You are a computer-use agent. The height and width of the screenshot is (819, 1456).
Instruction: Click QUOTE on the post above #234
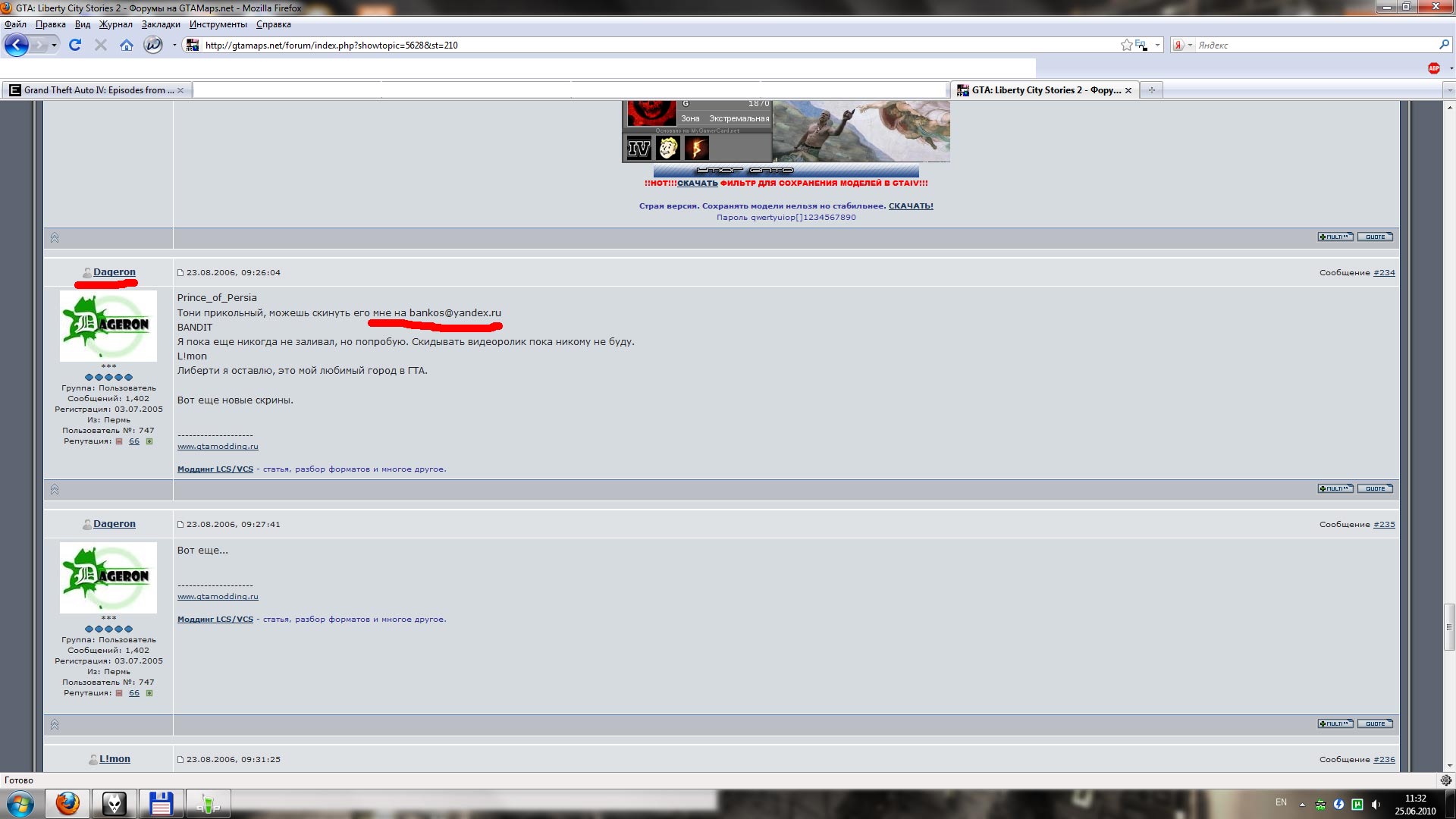click(1375, 237)
